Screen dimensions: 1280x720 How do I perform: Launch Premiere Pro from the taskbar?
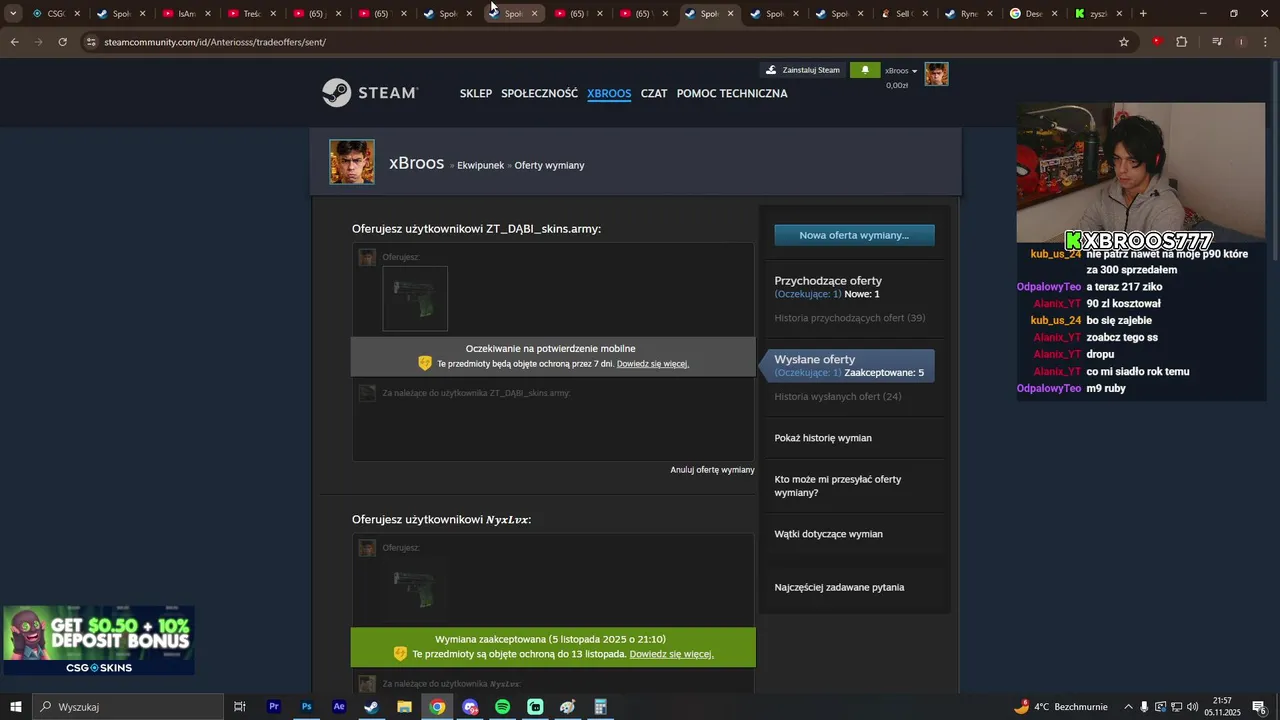pyautogui.click(x=273, y=707)
